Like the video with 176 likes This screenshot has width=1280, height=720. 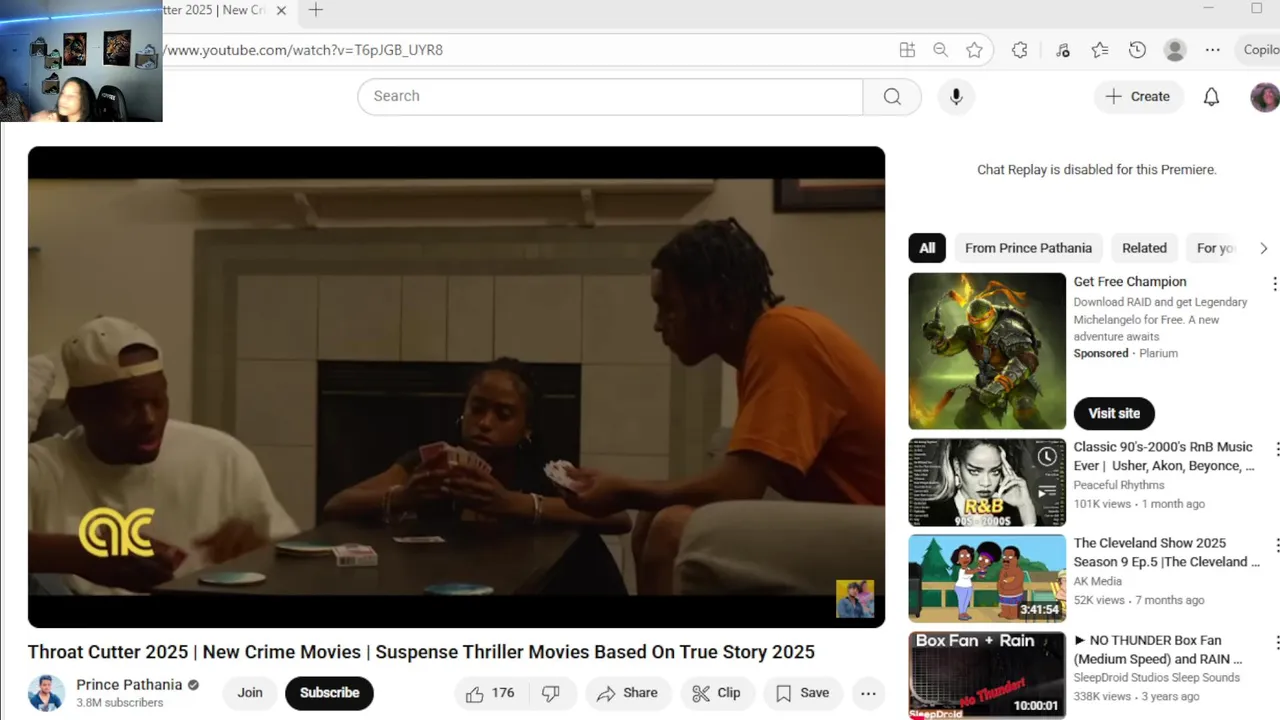489,693
